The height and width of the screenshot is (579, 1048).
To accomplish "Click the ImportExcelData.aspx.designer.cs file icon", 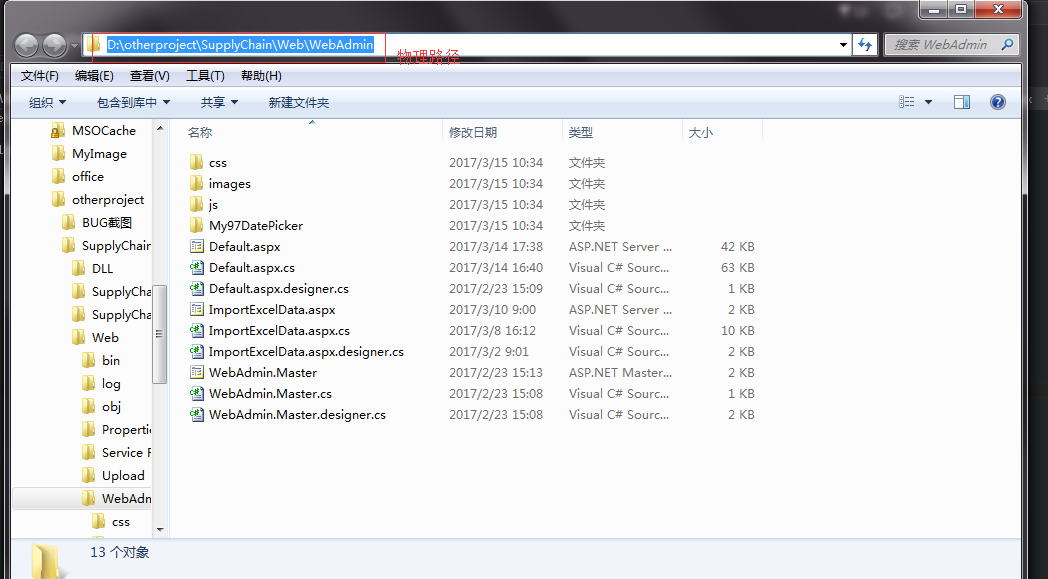I will (196, 351).
